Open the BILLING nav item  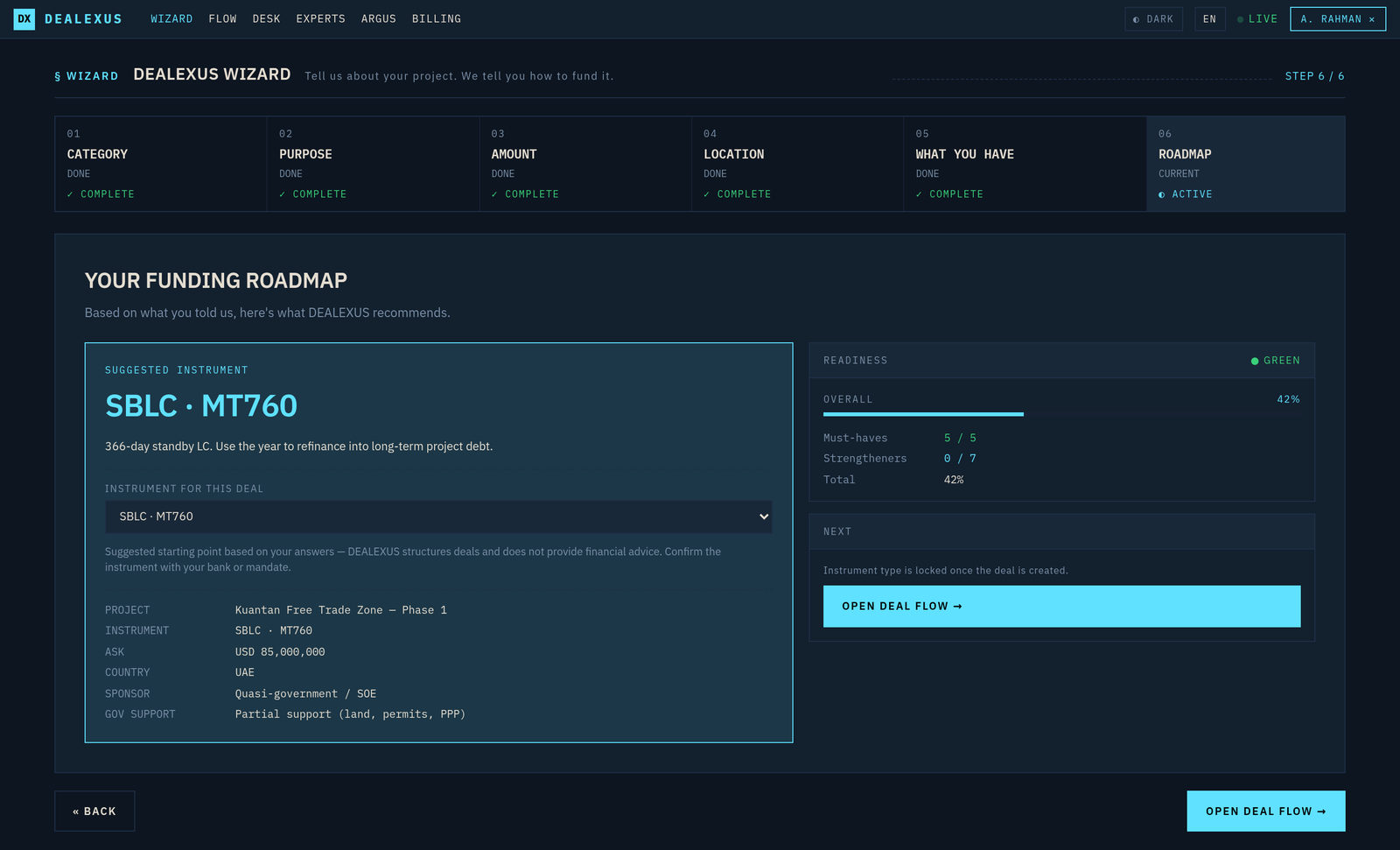click(x=437, y=18)
